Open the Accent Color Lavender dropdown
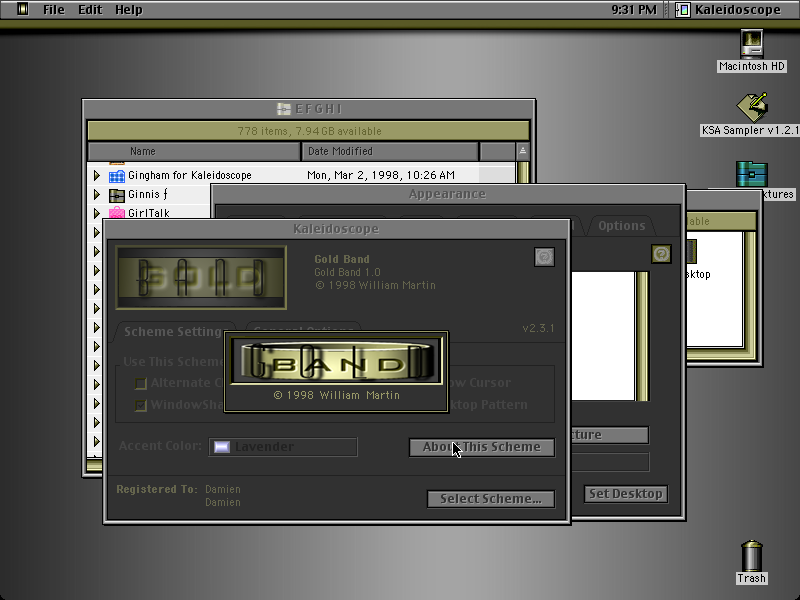Image resolution: width=800 pixels, height=600 pixels. point(283,447)
